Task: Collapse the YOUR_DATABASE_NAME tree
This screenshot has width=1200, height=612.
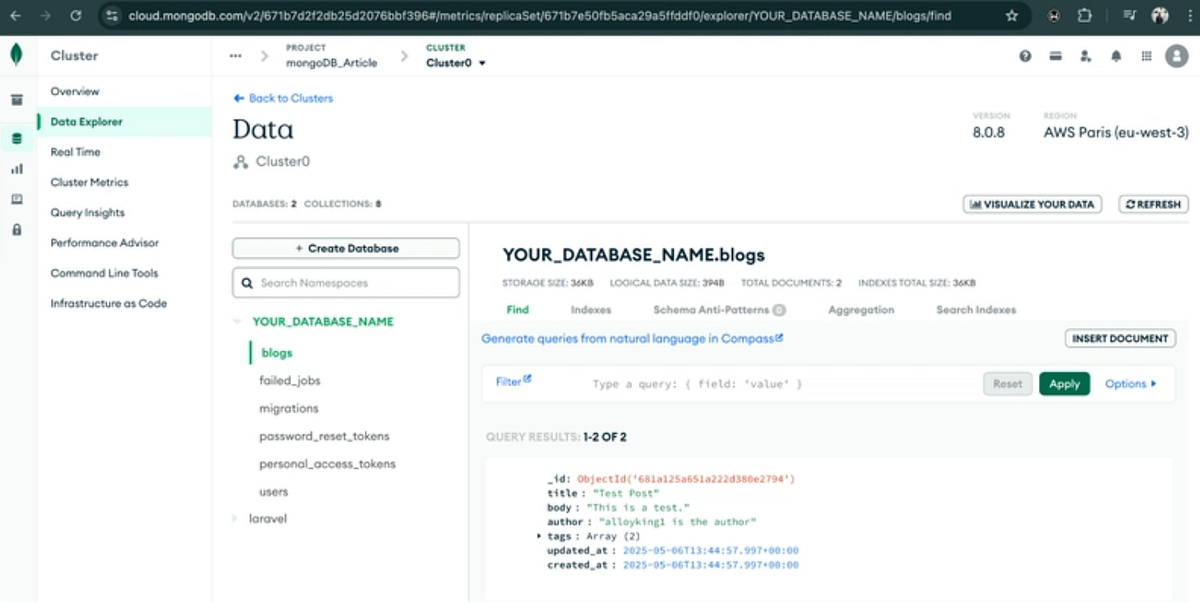Action: pos(238,321)
